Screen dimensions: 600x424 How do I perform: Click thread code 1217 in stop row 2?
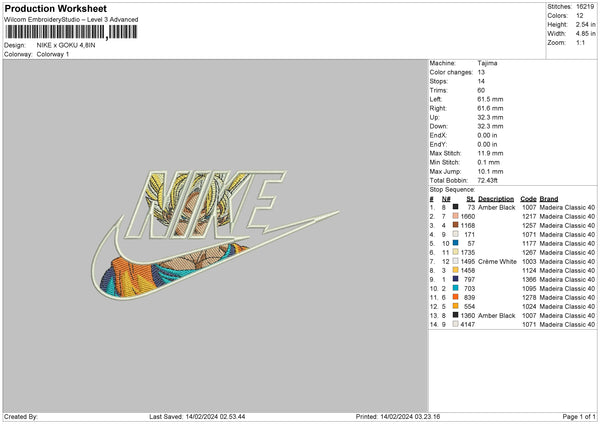click(529, 217)
